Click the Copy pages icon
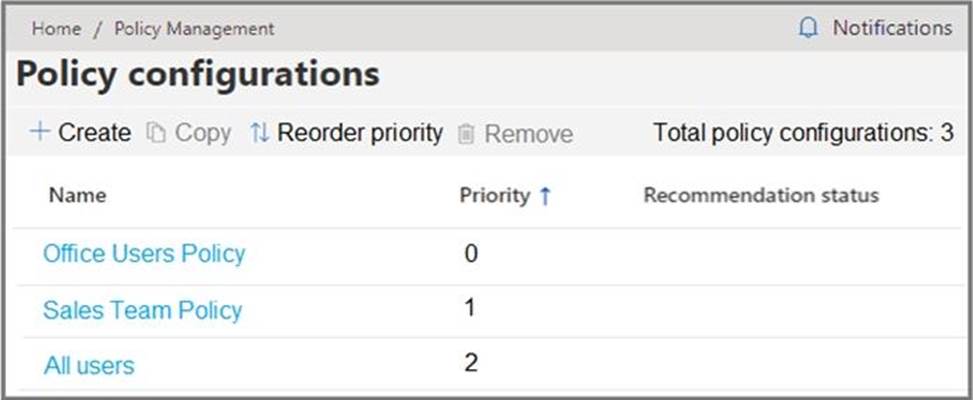973x400 pixels. (x=155, y=133)
